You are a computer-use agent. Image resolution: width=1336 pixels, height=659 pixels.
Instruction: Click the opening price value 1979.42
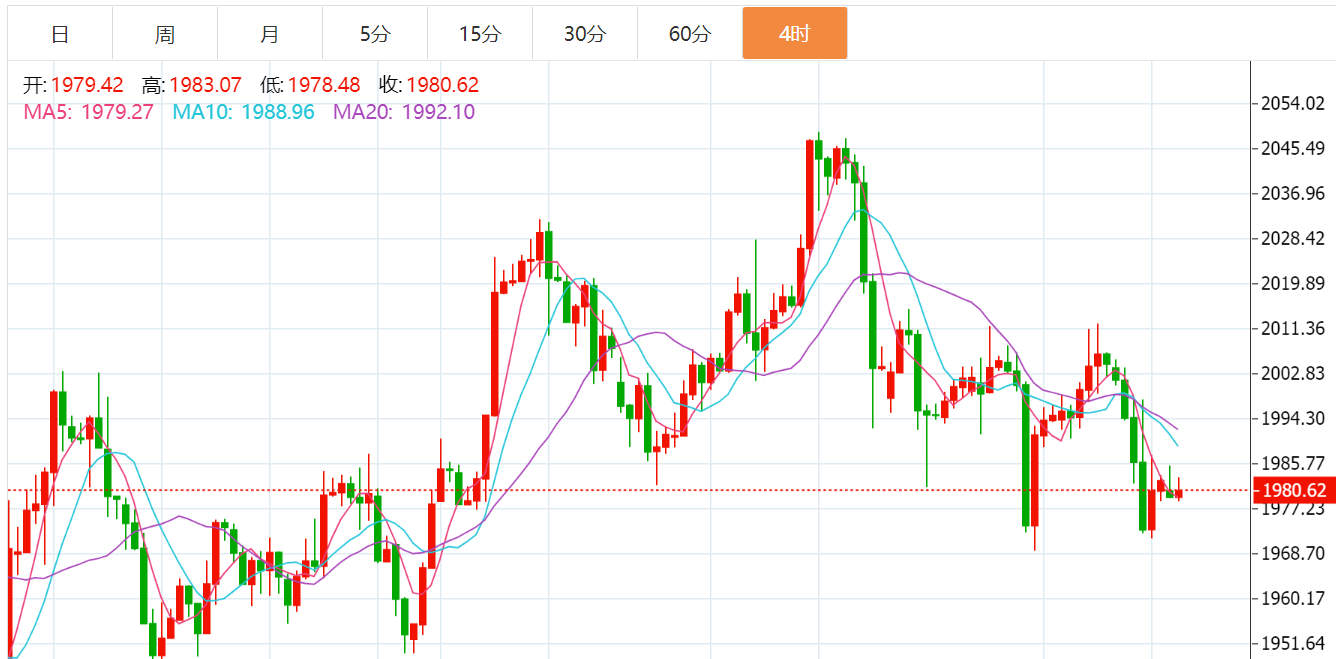(x=87, y=86)
